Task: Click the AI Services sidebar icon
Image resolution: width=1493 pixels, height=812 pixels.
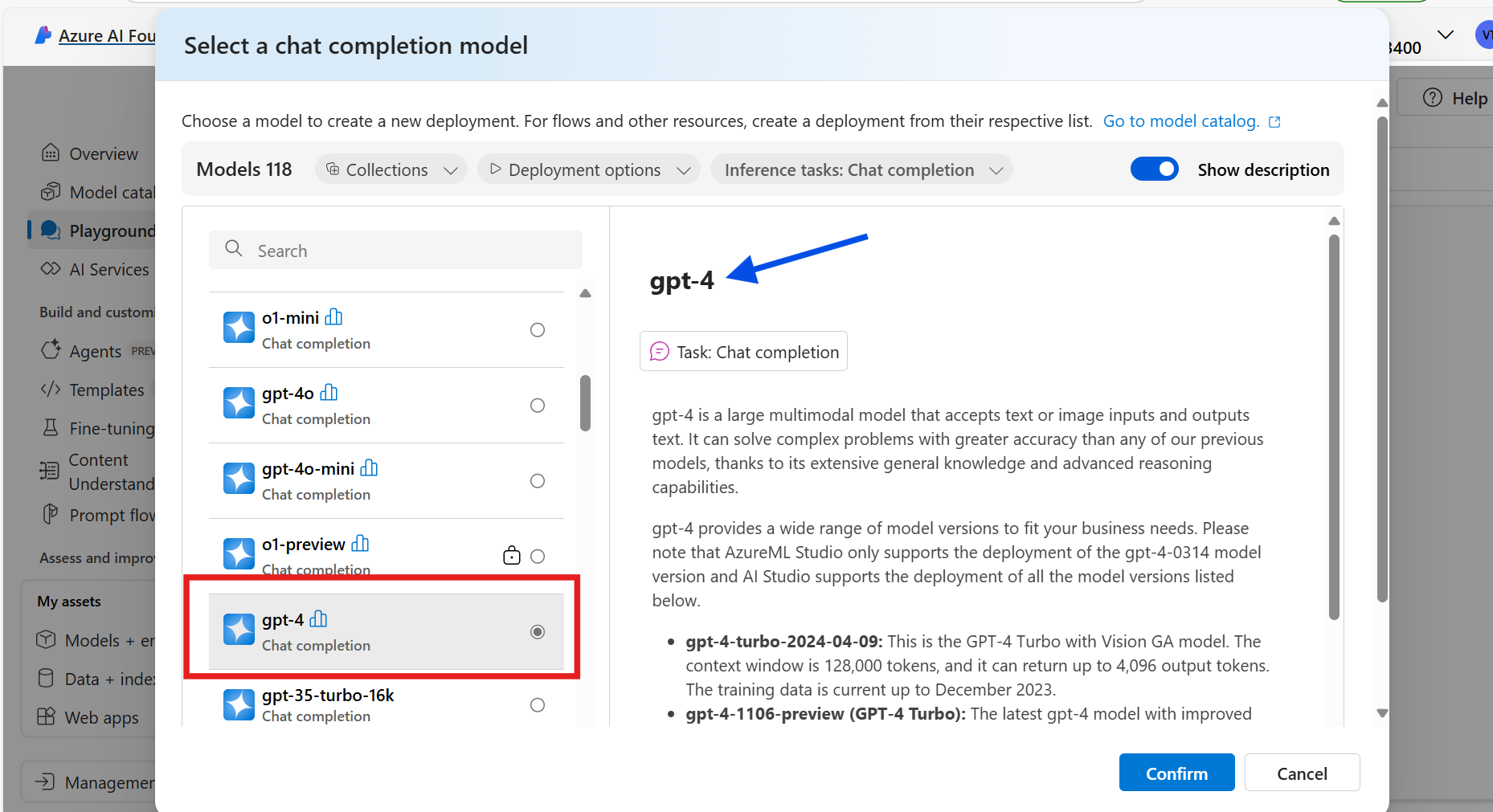Action: (51, 269)
